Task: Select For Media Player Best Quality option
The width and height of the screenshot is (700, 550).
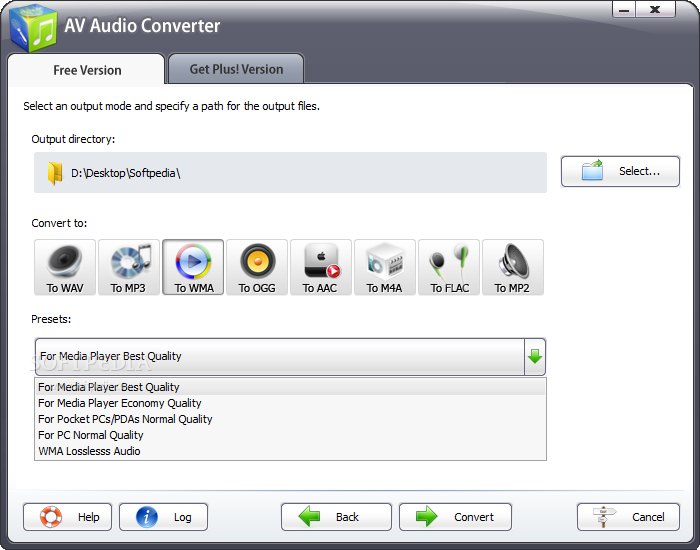Action: (290, 387)
